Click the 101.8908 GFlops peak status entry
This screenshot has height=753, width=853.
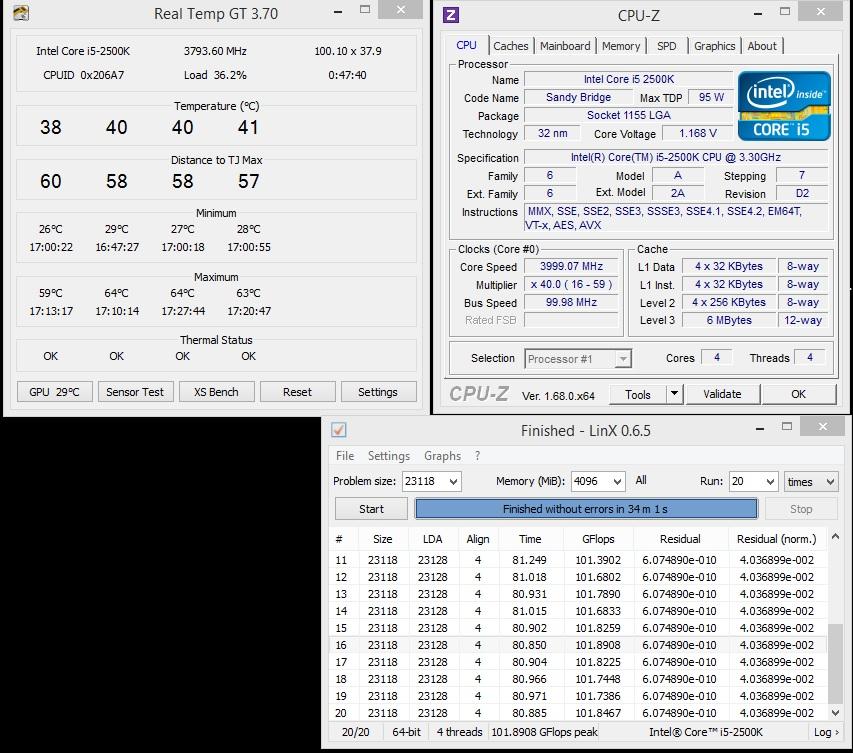[x=544, y=732]
